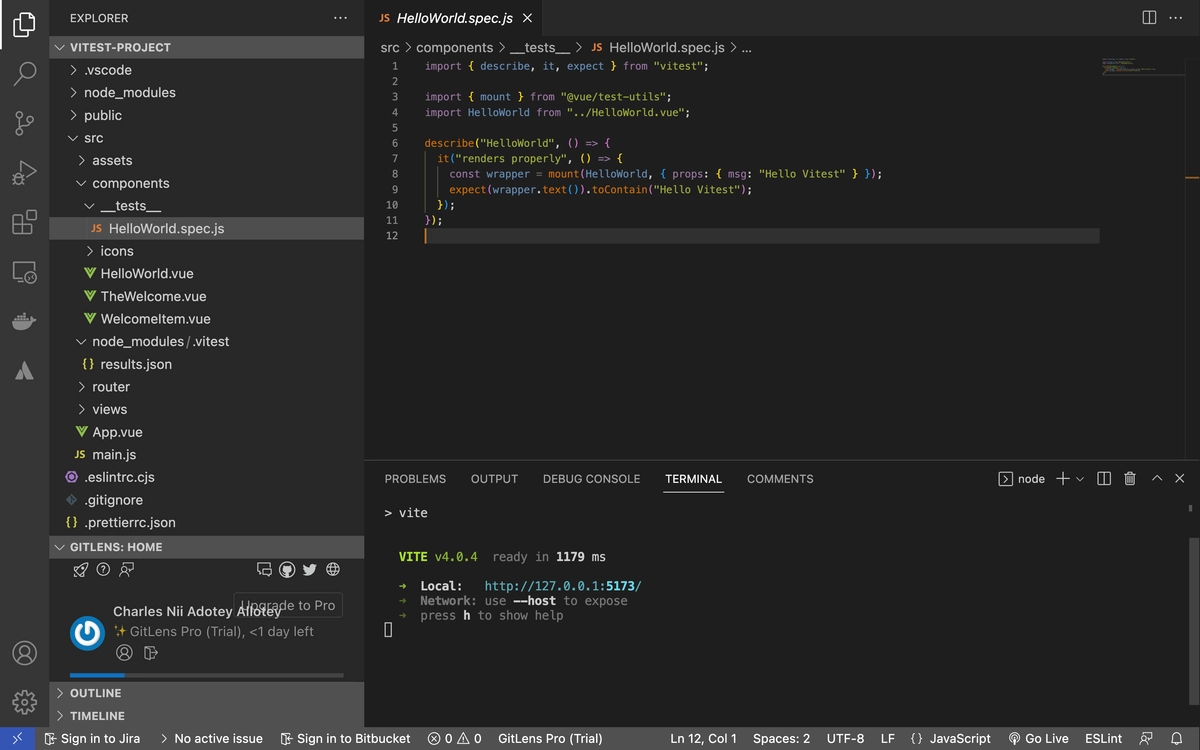Click Go Live server toggle
The height and width of the screenshot is (750, 1200).
pyautogui.click(x=1038, y=738)
